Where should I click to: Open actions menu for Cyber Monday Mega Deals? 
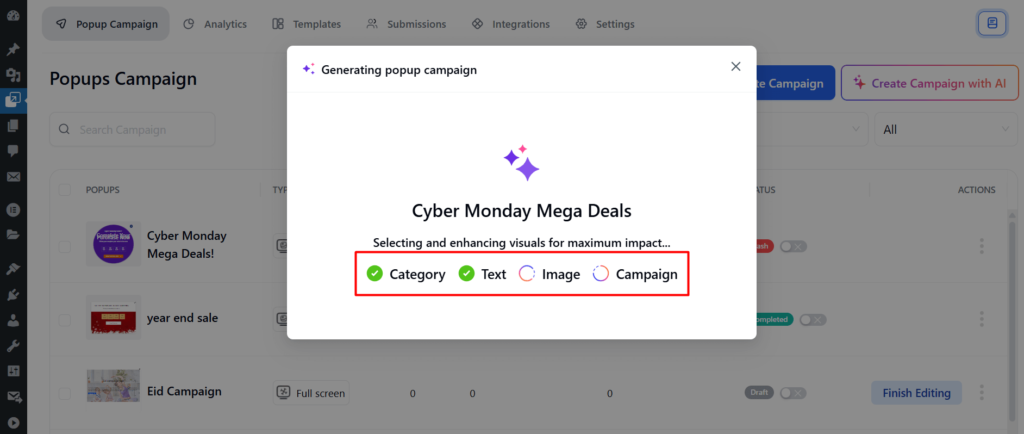(981, 246)
